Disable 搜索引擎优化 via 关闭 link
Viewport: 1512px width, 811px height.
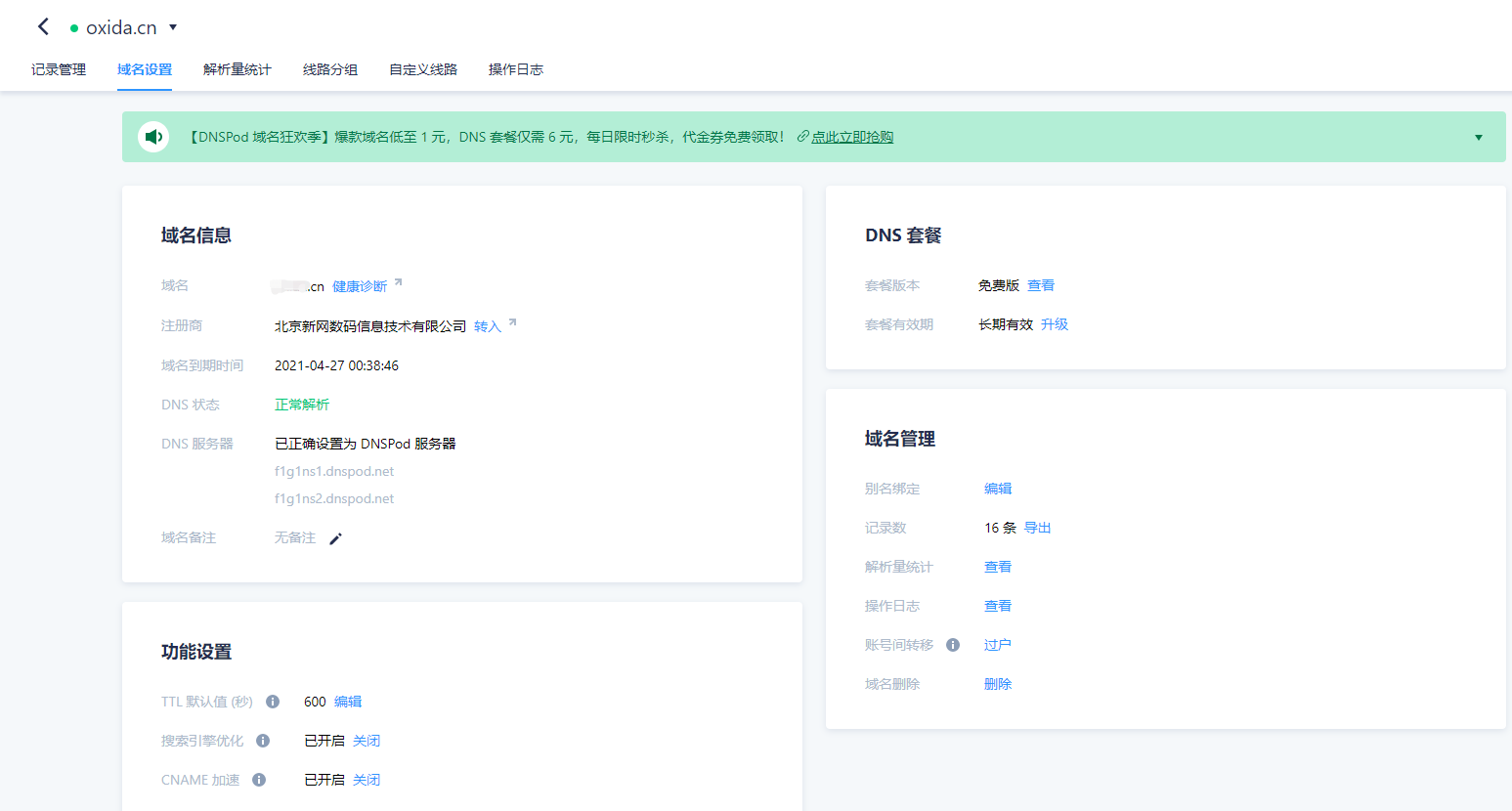[x=367, y=741]
